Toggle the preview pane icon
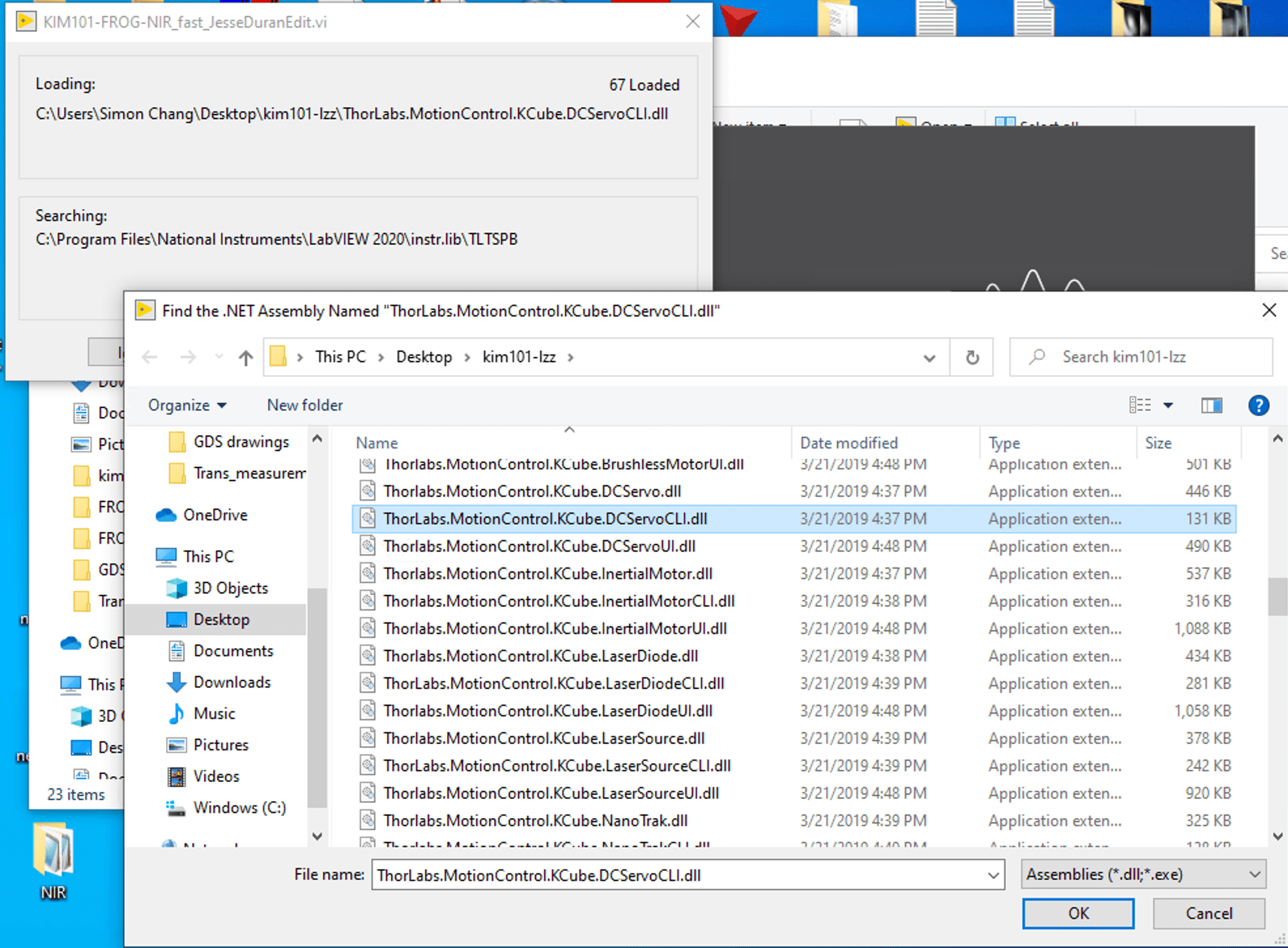 (x=1212, y=405)
